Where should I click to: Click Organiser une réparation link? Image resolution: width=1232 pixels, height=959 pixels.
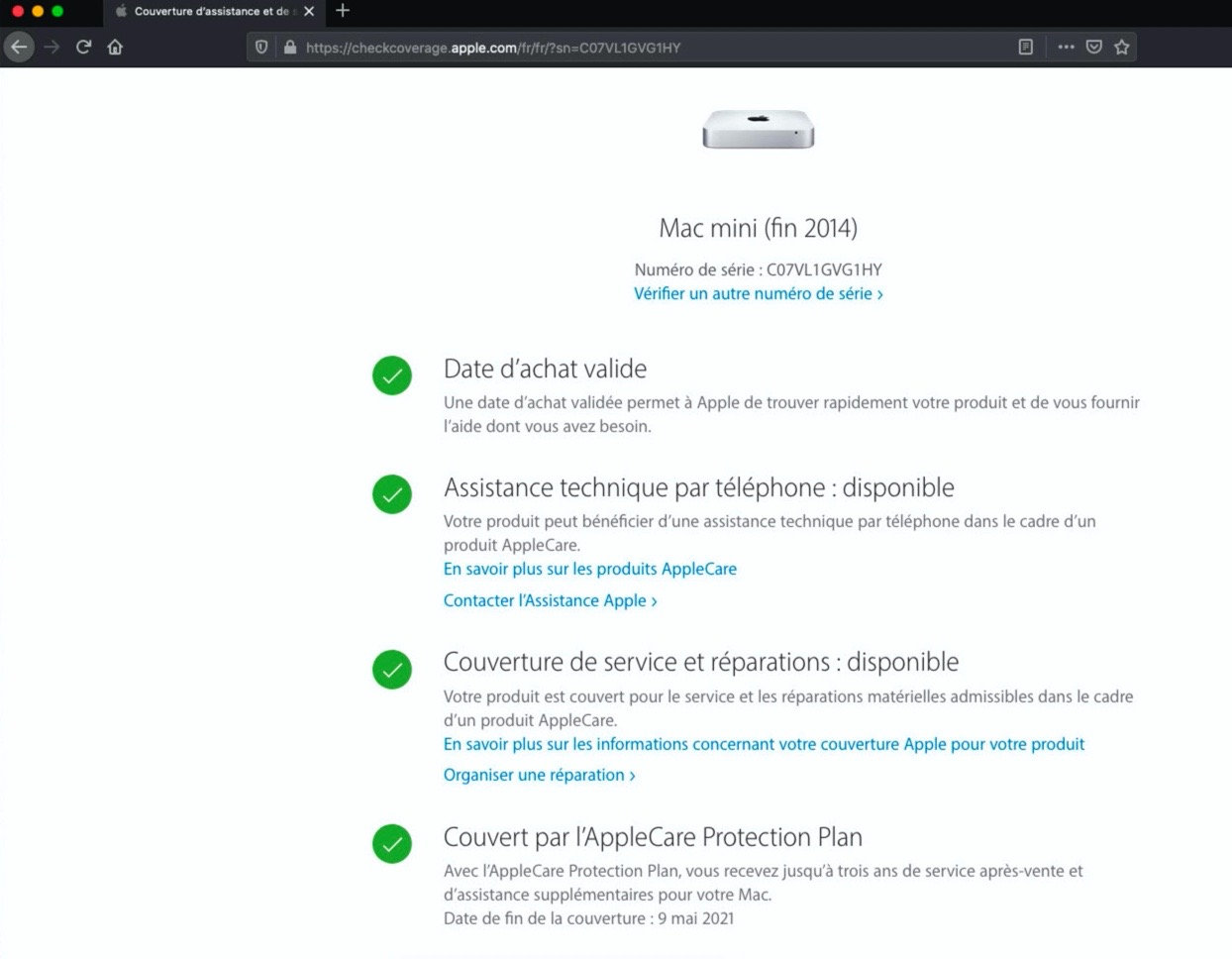pos(540,775)
